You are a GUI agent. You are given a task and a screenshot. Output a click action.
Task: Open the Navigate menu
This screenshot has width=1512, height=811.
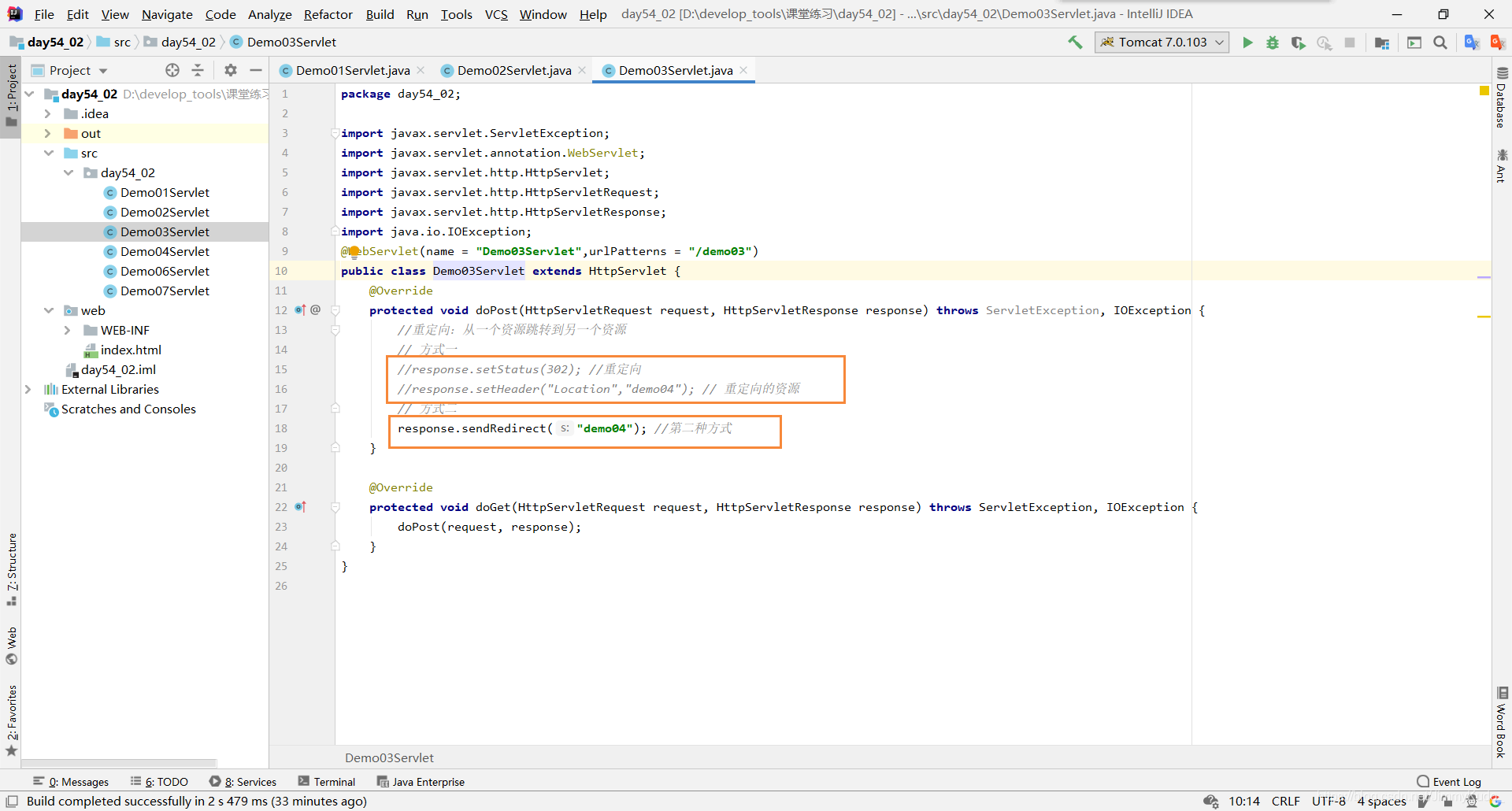[167, 14]
